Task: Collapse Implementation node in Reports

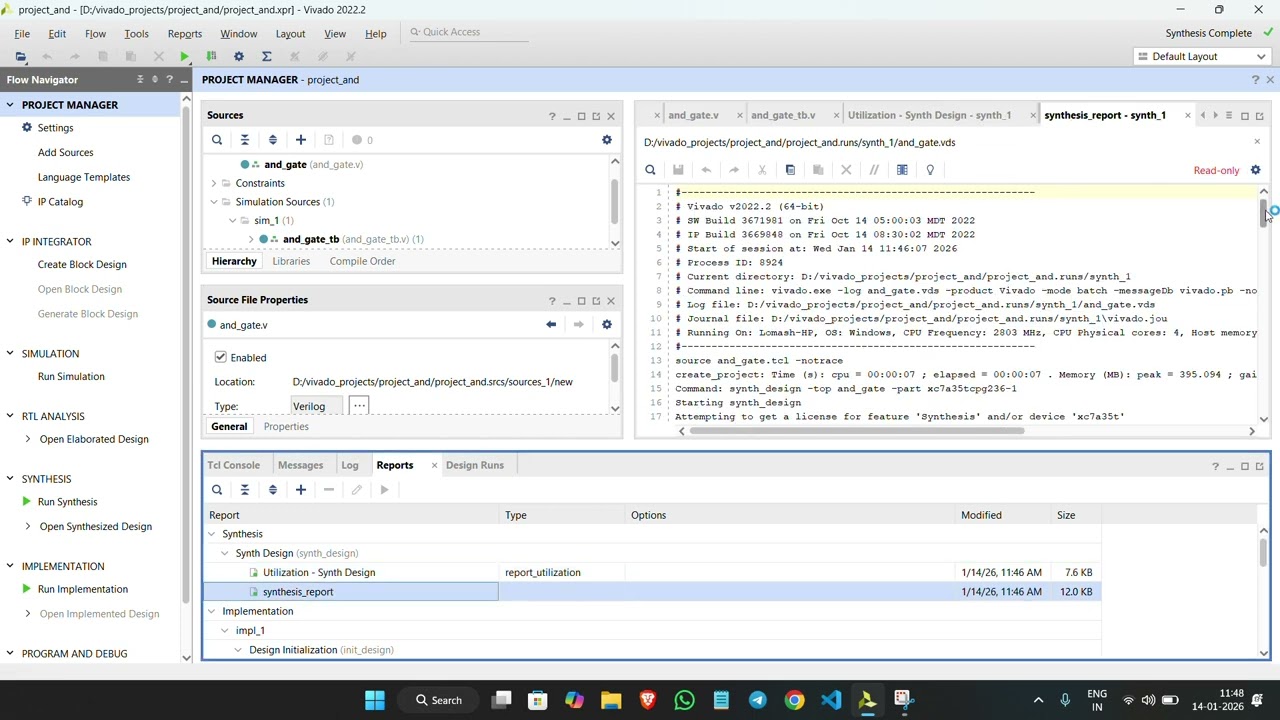Action: click(211, 611)
